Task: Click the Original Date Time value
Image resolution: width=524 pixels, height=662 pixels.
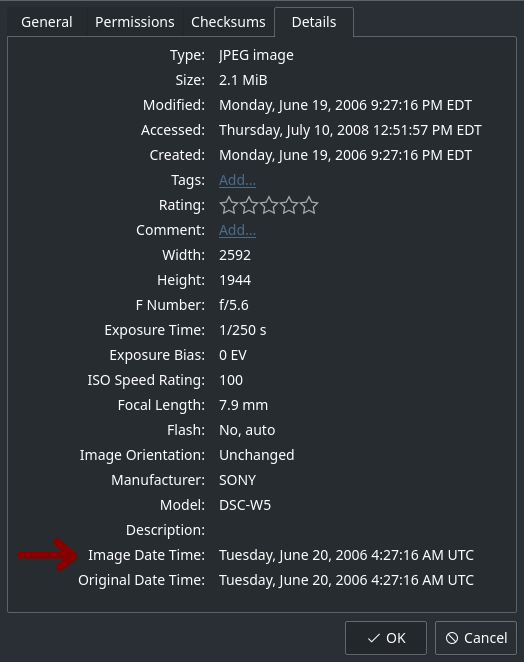Action: pos(346,580)
